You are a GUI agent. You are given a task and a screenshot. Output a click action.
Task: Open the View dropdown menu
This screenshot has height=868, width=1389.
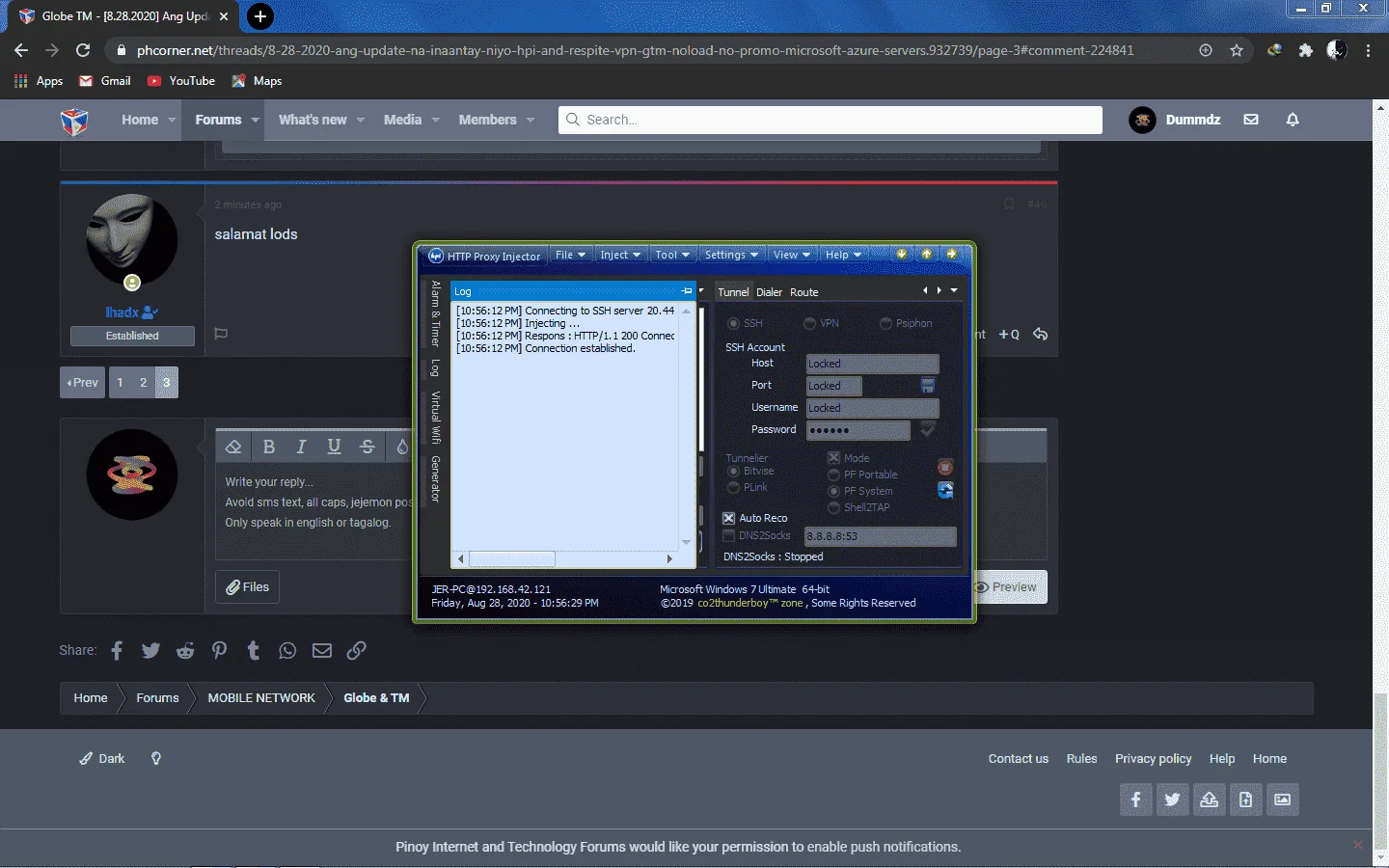791,255
